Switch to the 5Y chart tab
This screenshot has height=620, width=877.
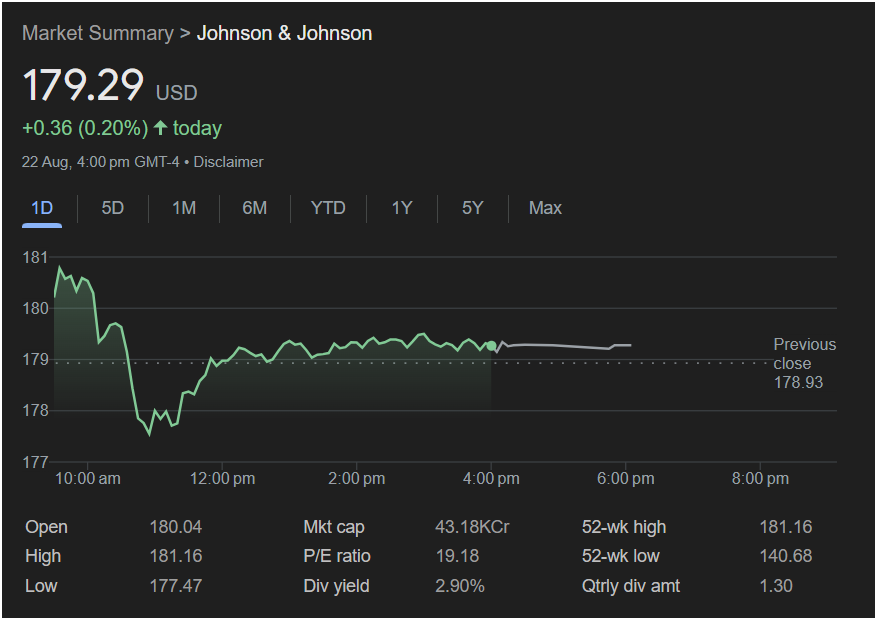[473, 208]
